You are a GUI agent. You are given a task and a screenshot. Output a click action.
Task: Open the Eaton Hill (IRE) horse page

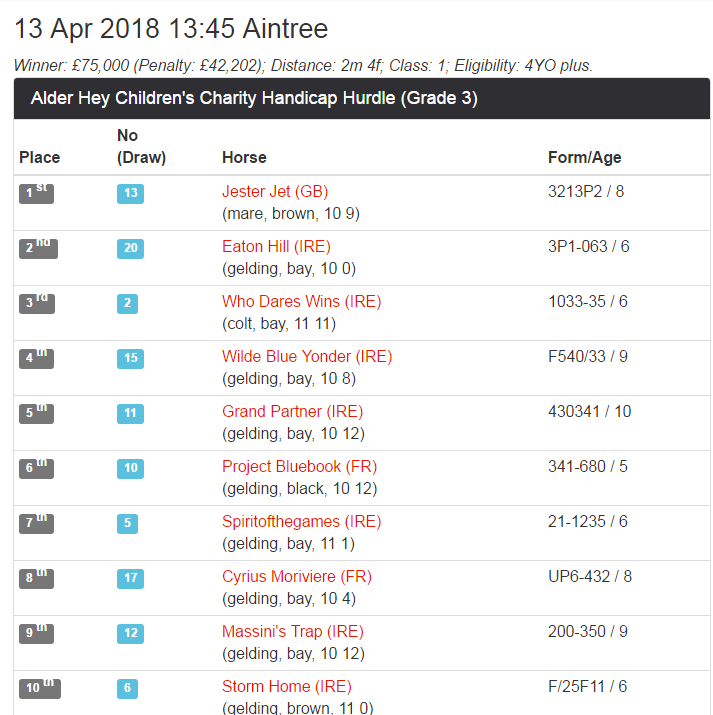tap(276, 247)
